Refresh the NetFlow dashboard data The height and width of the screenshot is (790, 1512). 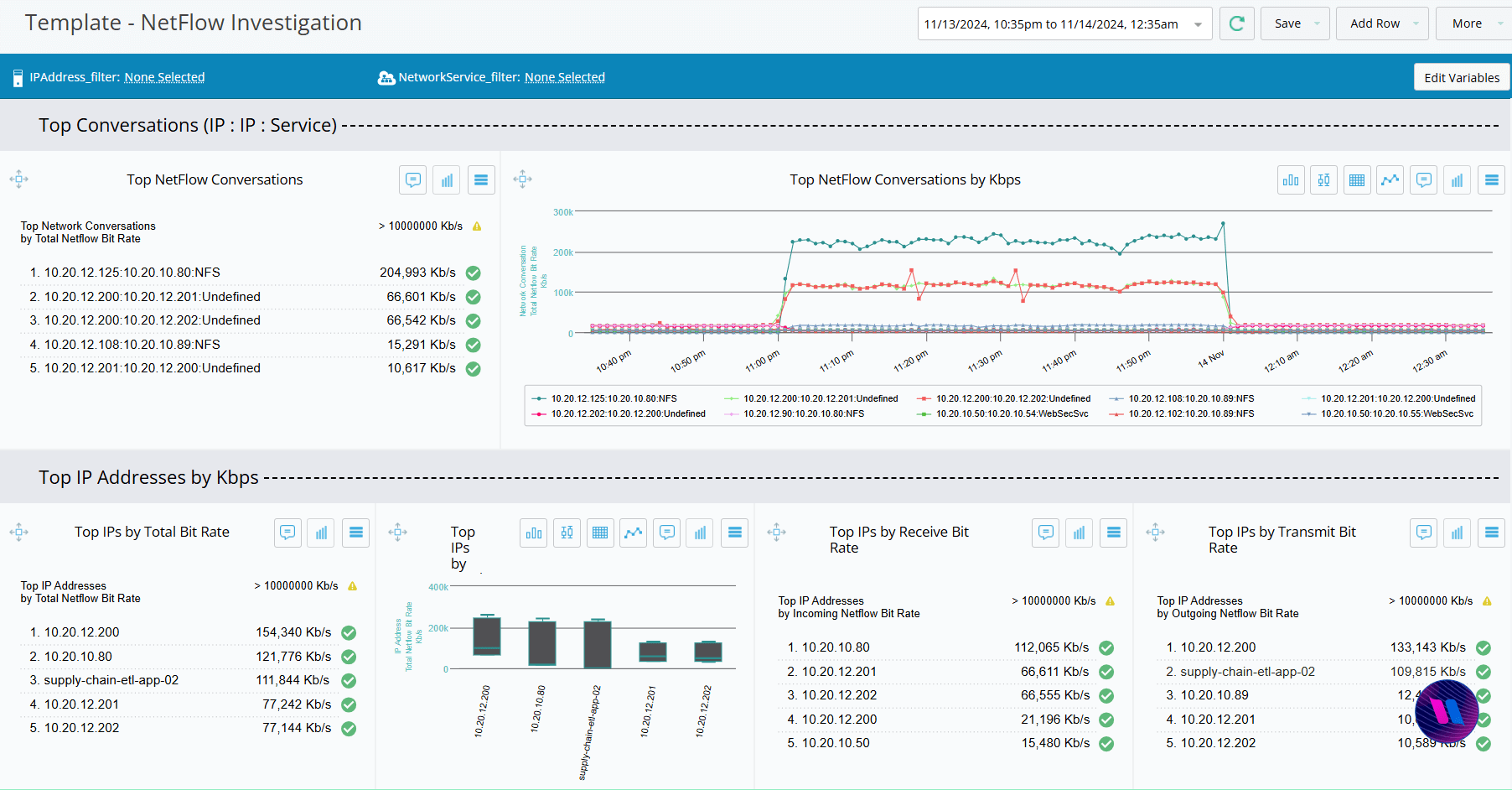[1236, 23]
